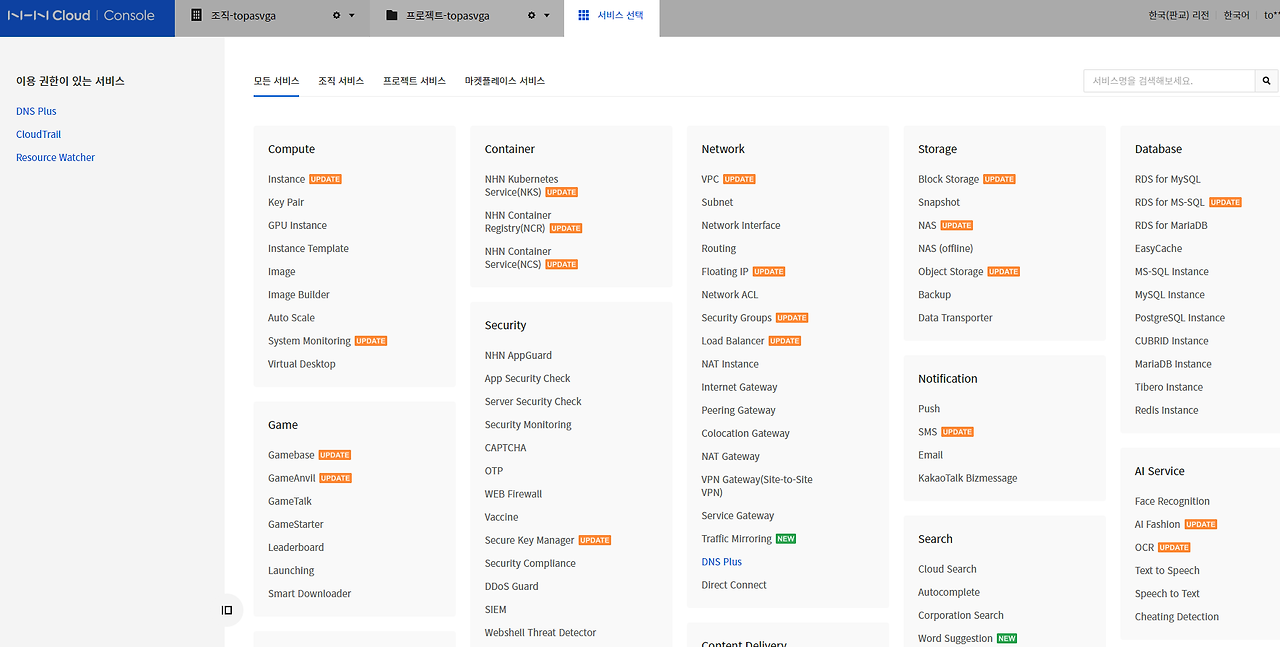Open Cheating Detection service
This screenshot has height=647, width=1280.
[1177, 617]
